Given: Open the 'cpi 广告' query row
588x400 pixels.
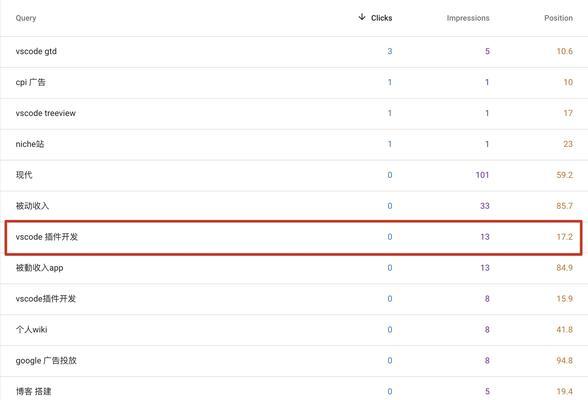Looking at the screenshot, I should 294,83.
